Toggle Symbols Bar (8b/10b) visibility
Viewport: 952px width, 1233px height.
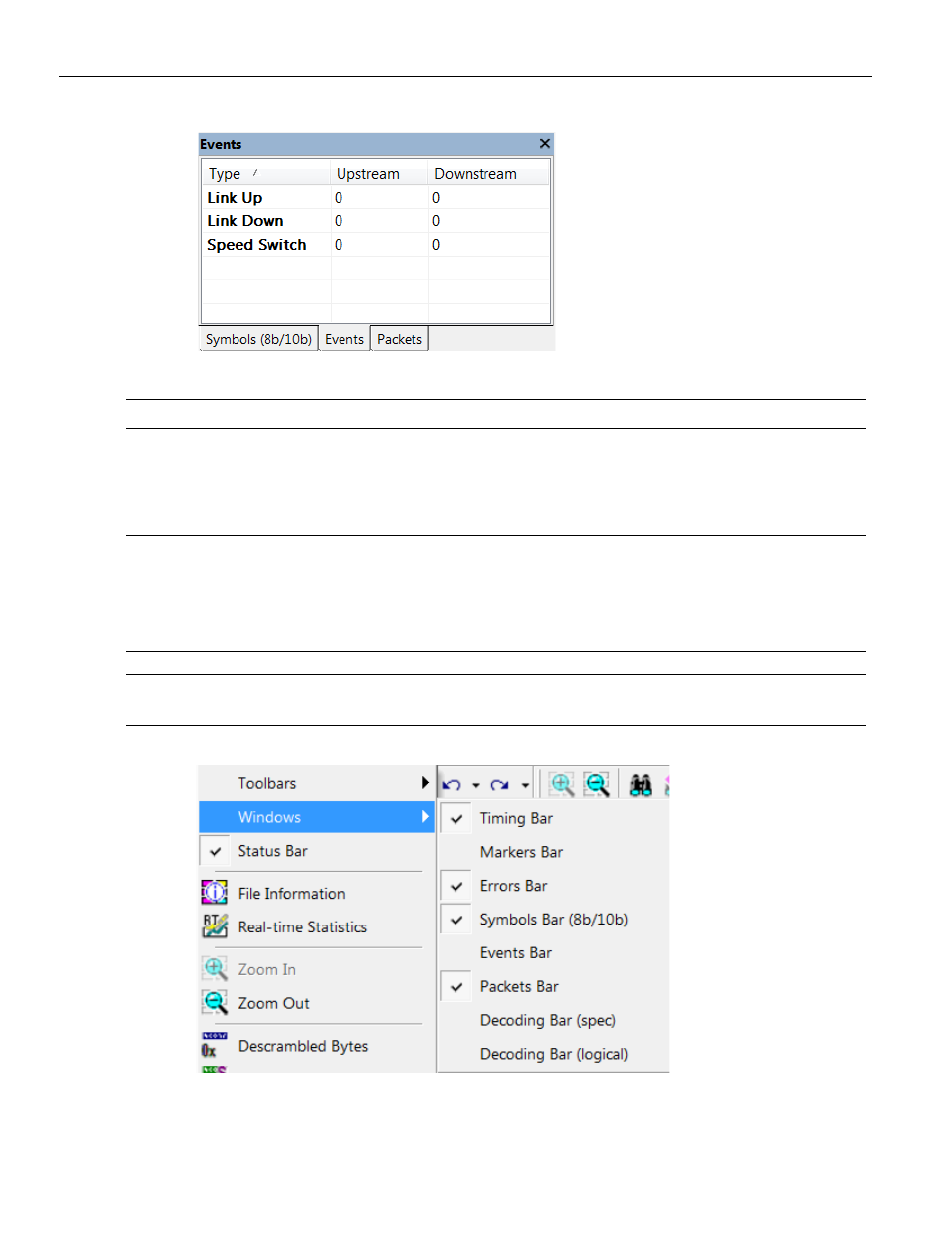[x=554, y=920]
